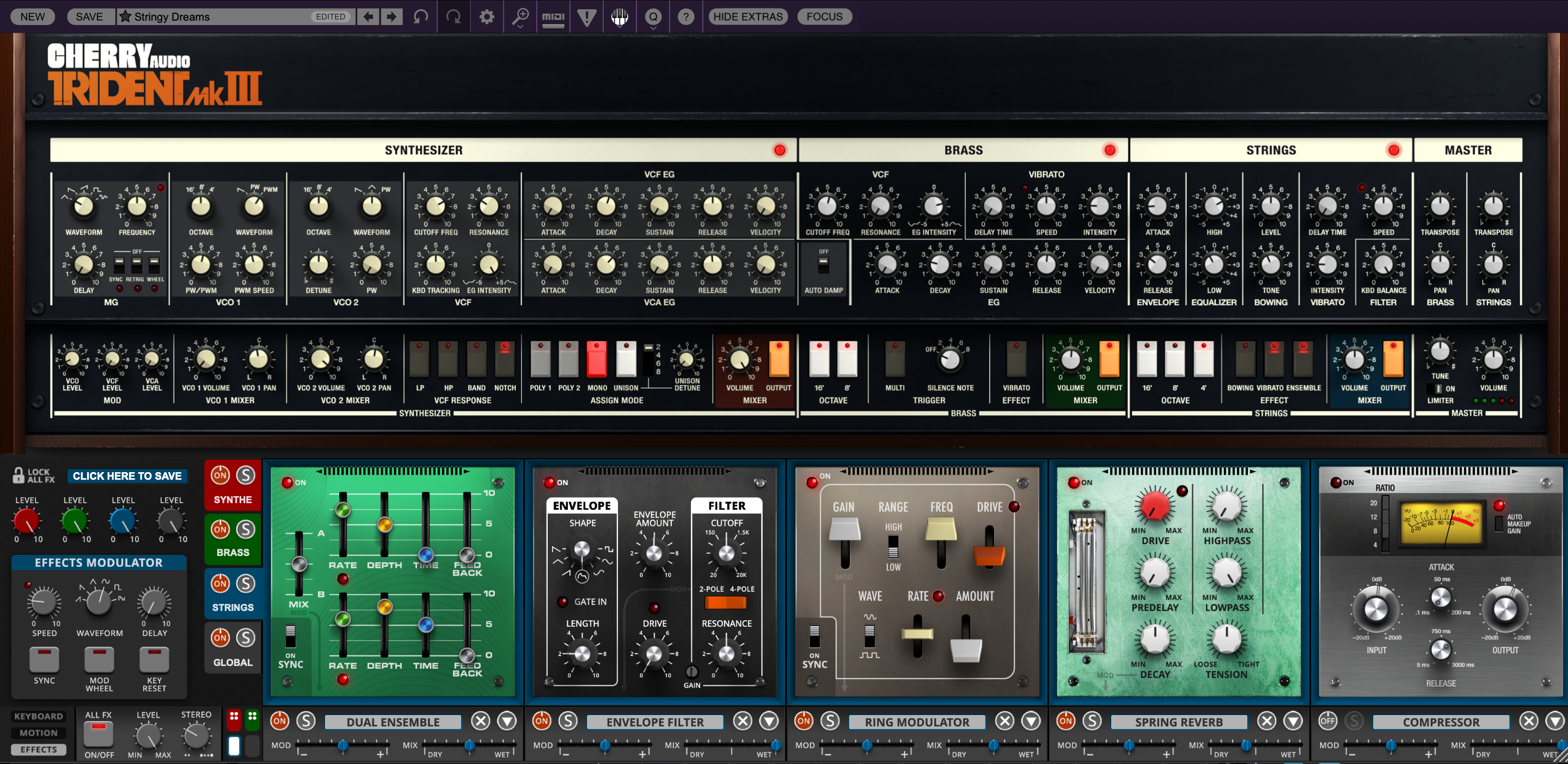Remove the Dual Ensemble effect with X
Image resolution: width=1568 pixels, height=764 pixels.
tap(480, 722)
